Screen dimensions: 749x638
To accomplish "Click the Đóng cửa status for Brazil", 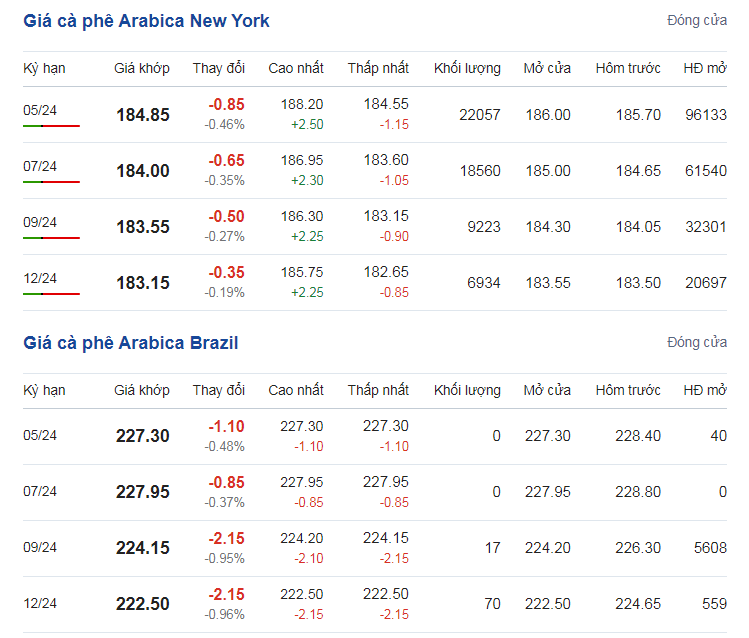I will 697,342.
